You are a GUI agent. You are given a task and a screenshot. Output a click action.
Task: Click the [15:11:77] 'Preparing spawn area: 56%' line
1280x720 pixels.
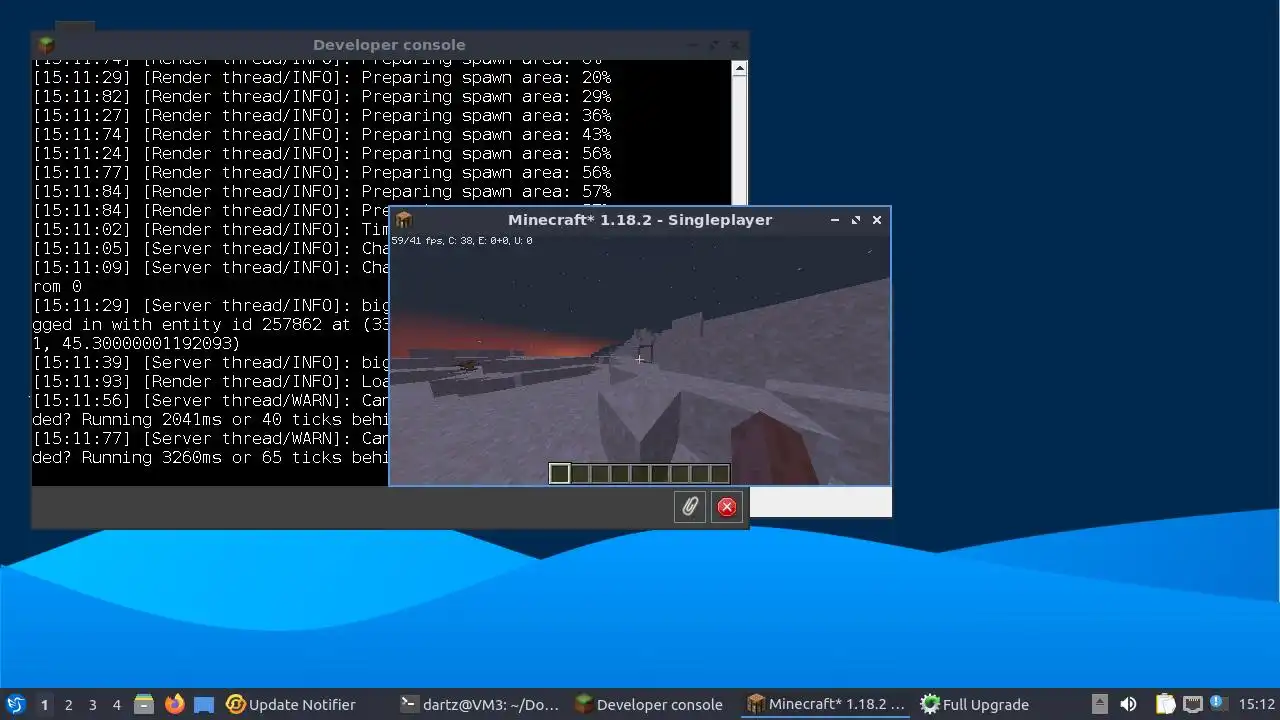point(322,173)
